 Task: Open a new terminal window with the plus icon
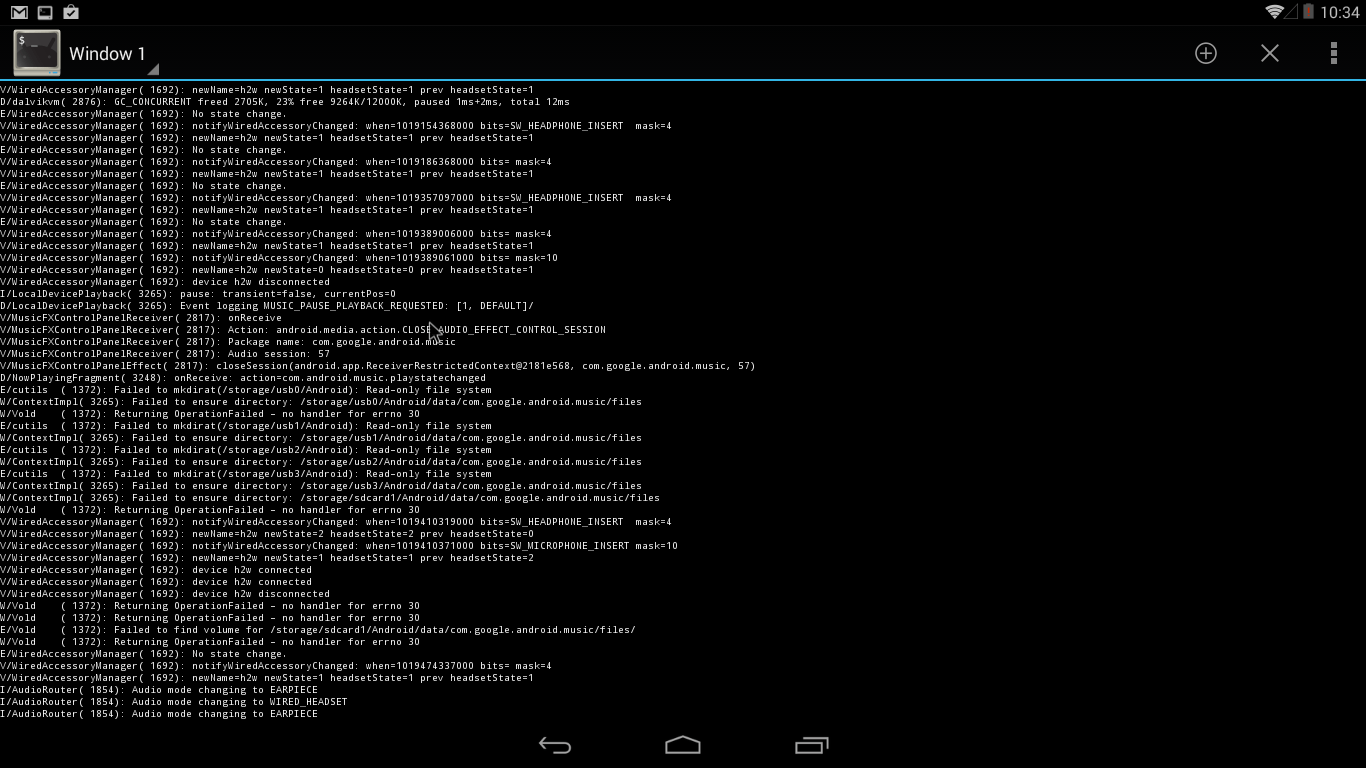1205,53
